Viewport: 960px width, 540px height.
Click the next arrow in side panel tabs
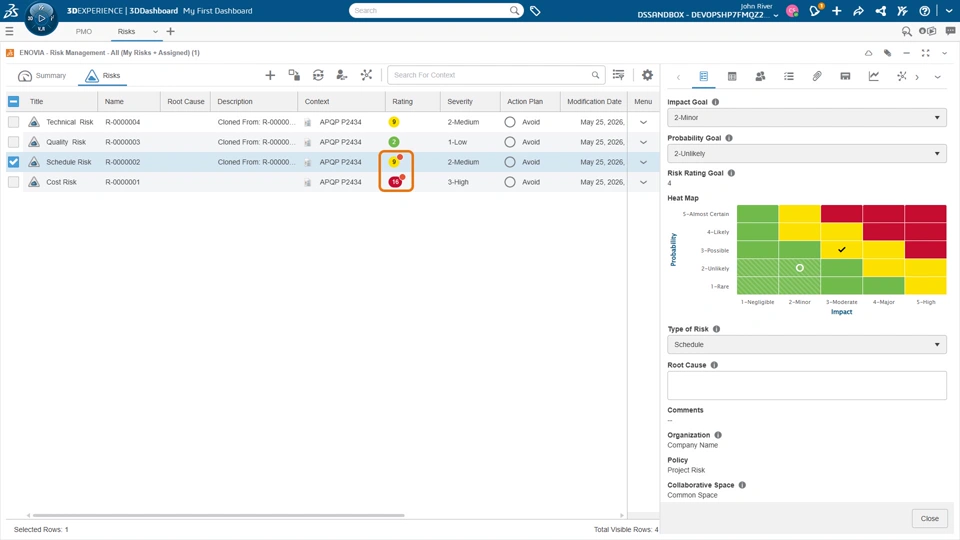click(x=917, y=77)
